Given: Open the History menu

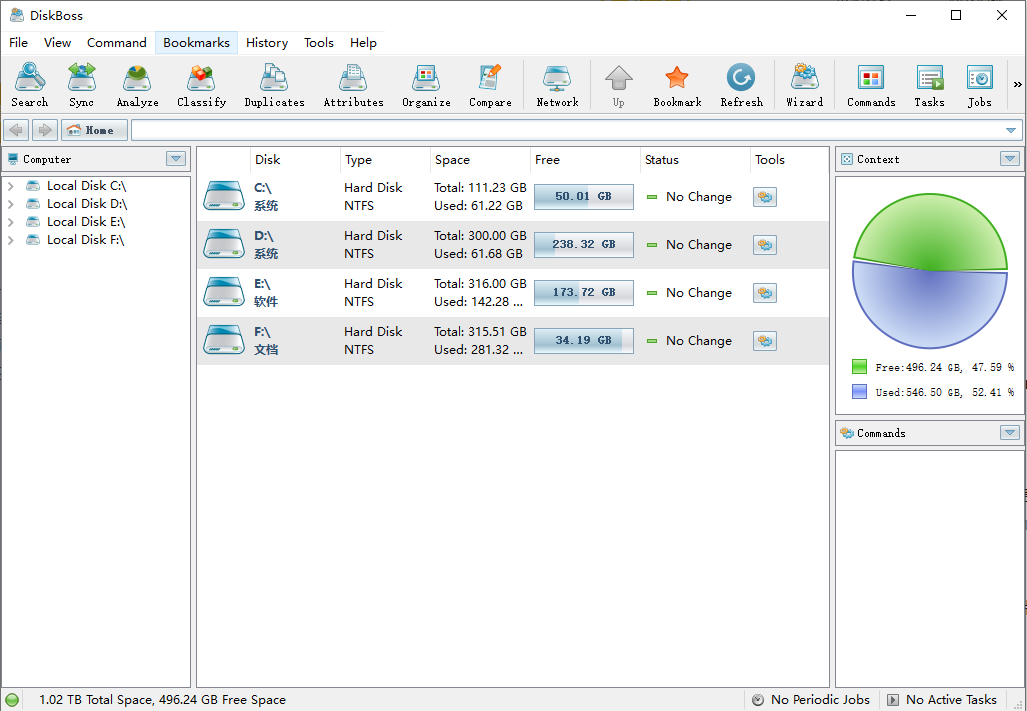Looking at the screenshot, I should [x=266, y=43].
